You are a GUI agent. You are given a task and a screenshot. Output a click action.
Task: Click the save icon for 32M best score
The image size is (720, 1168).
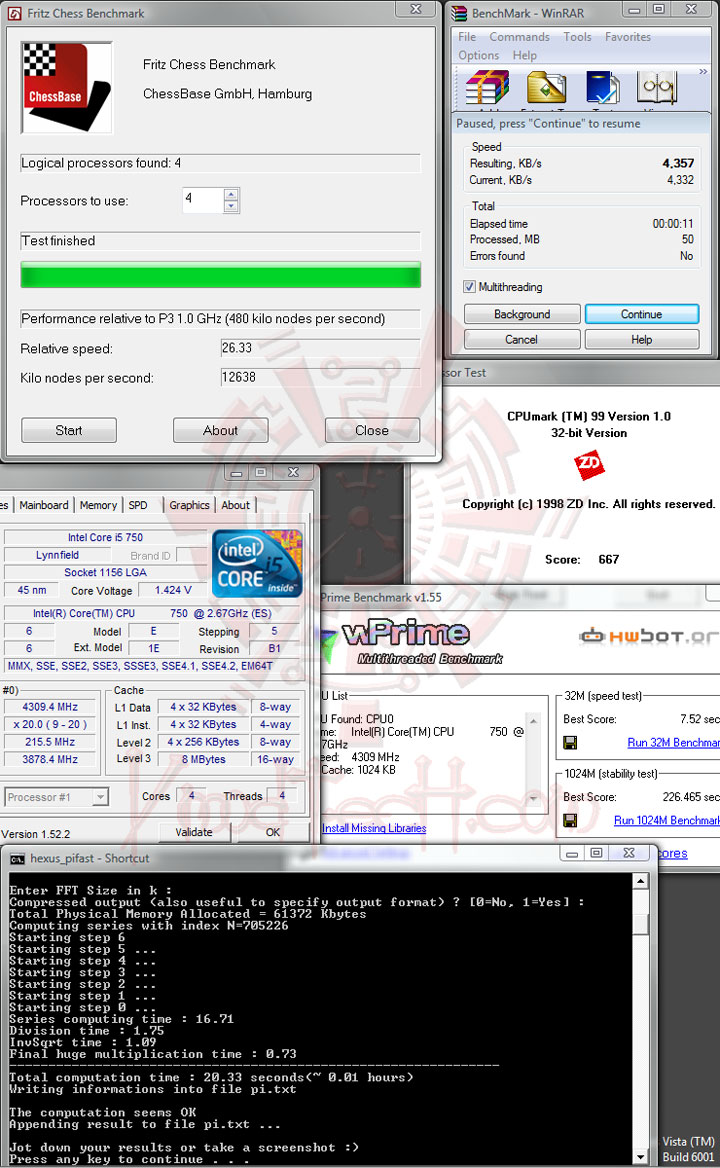click(570, 743)
